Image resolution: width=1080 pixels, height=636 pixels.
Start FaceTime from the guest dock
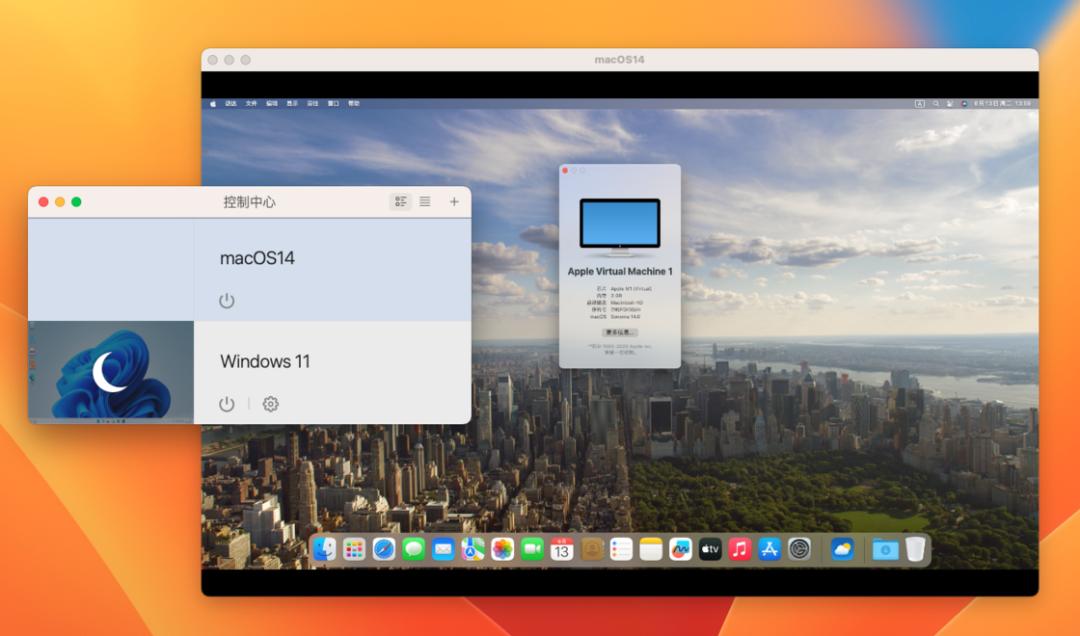(532, 549)
